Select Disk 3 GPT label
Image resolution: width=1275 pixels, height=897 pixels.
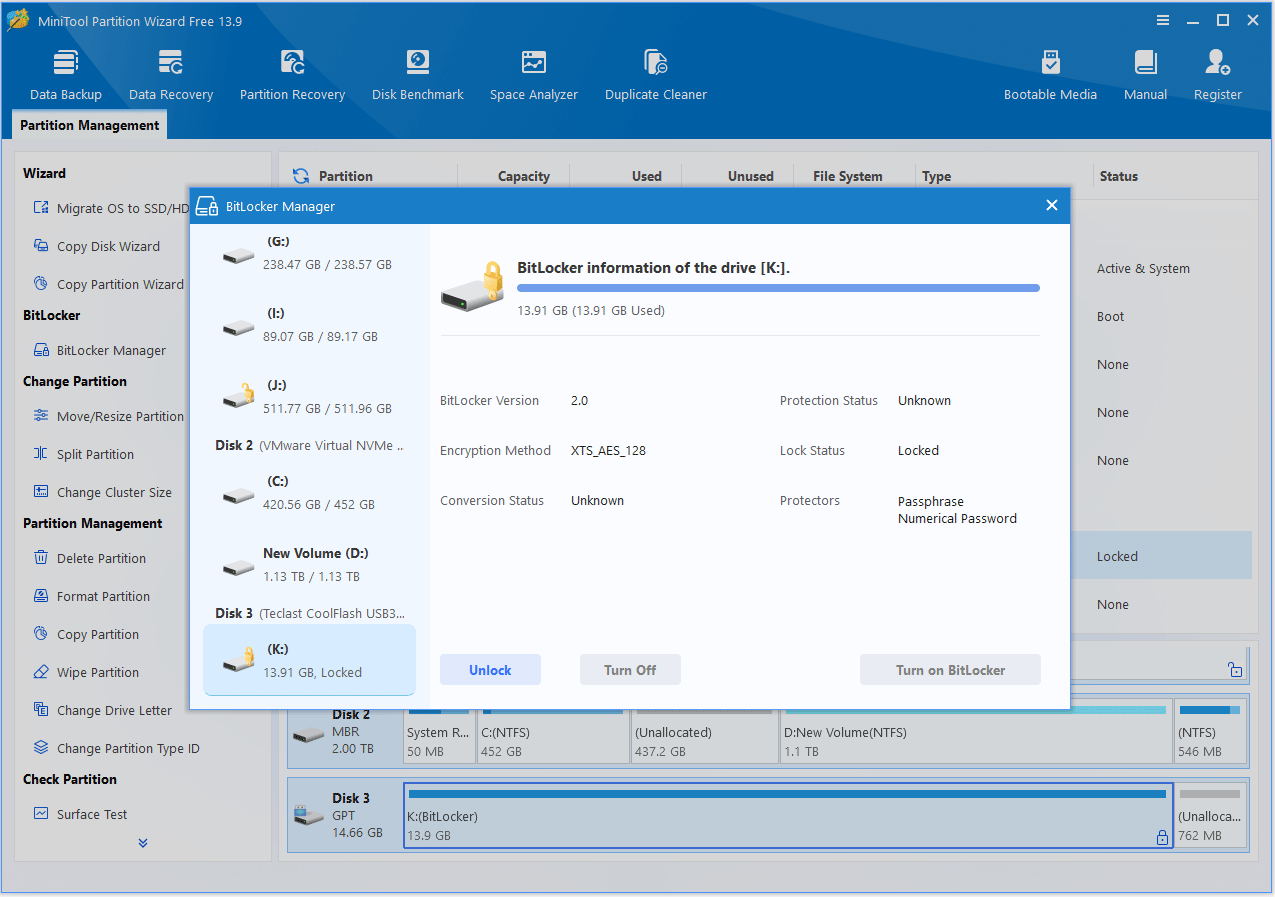pyautogui.click(x=346, y=815)
